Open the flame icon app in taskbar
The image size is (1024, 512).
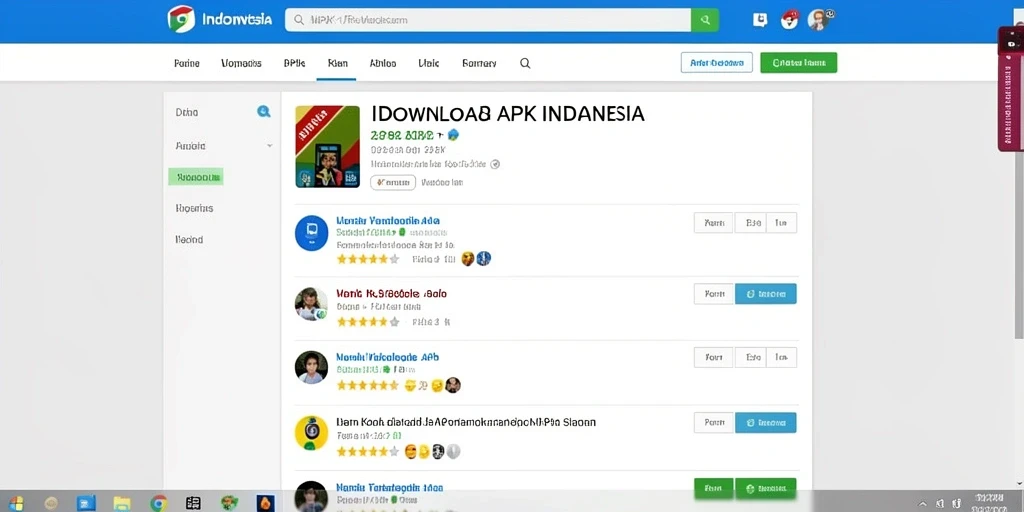[x=265, y=503]
